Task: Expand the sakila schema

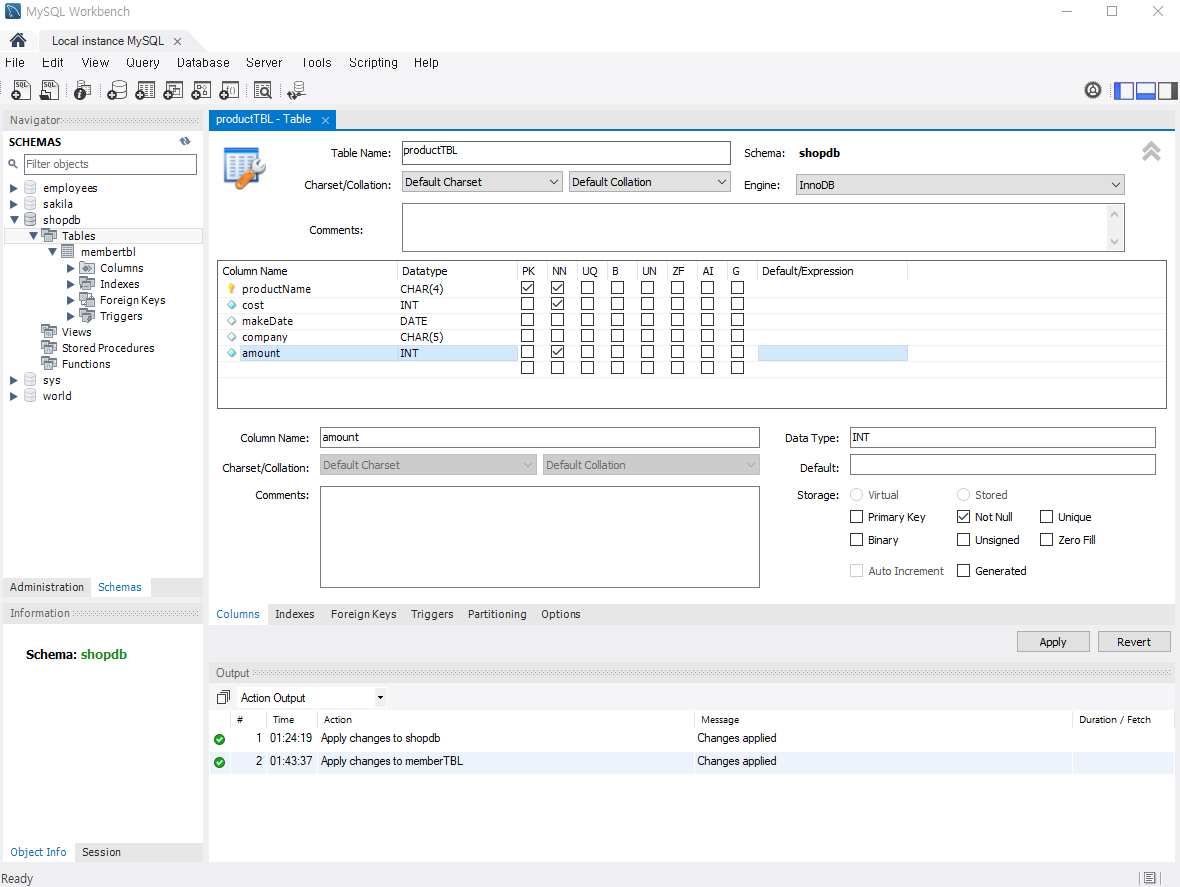Action: 14,204
